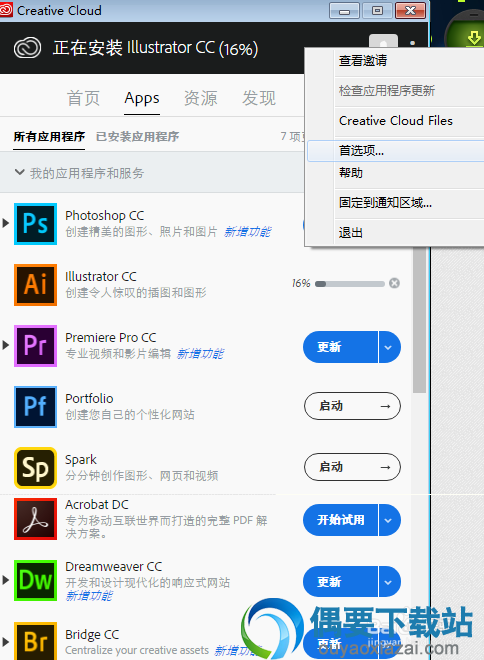The width and height of the screenshot is (484, 660).
Task: Click 启动 button for Spark
Action: tap(352, 467)
